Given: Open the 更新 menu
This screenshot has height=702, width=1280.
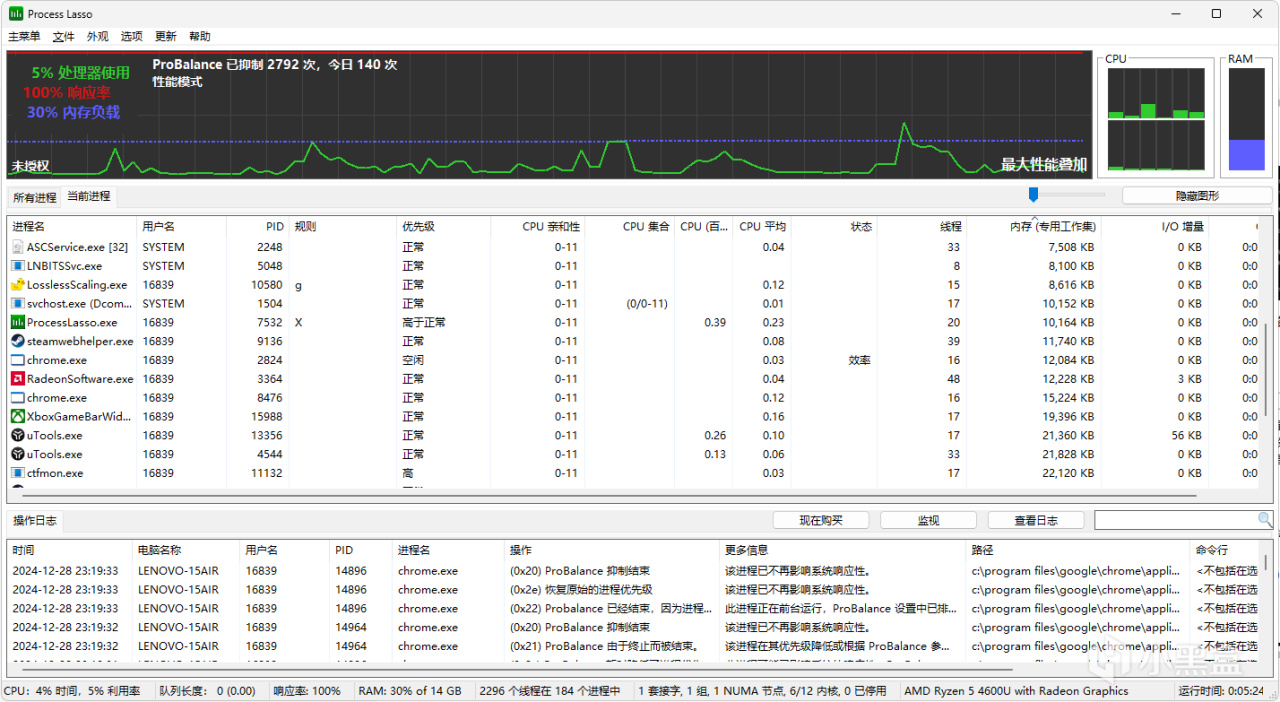Looking at the screenshot, I should [166, 36].
